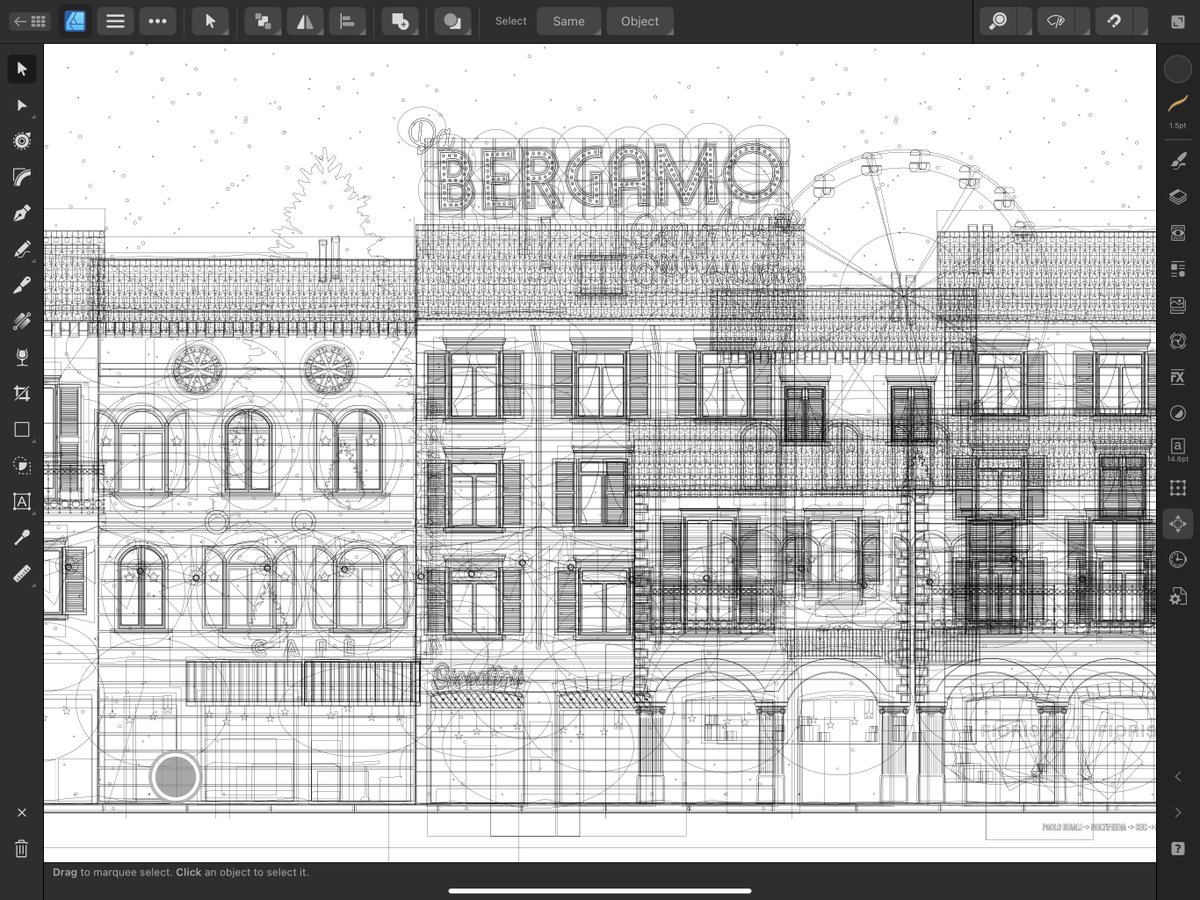Open the flip options flyout
This screenshot has height=900, width=1200.
305,21
